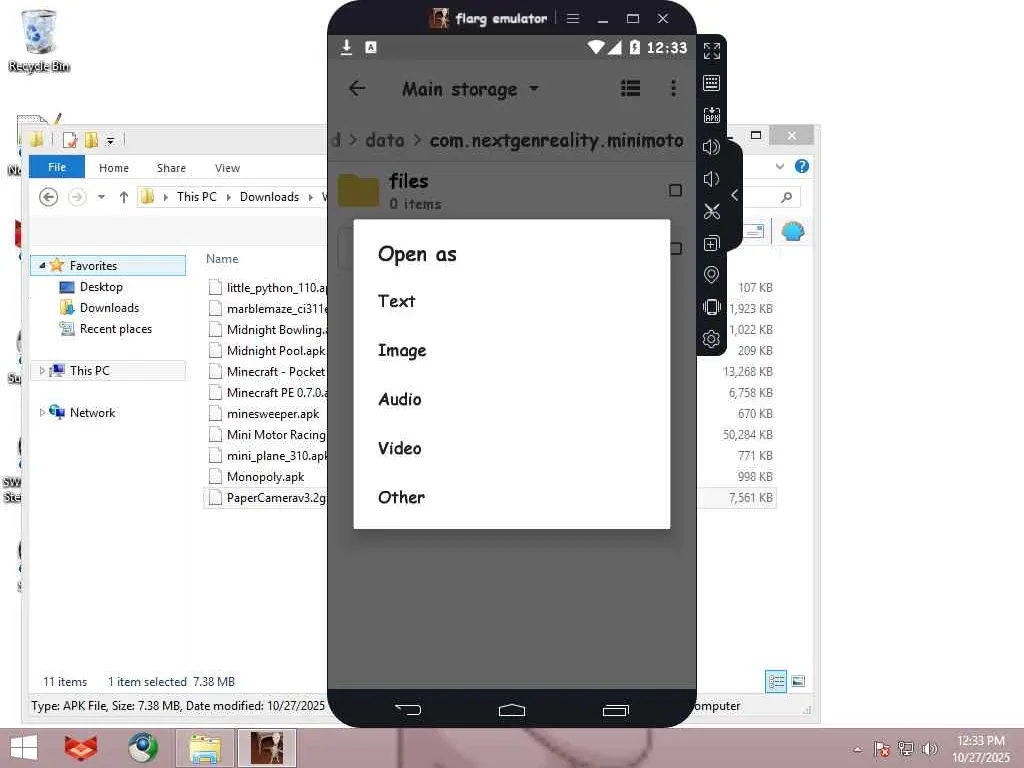Tap the Android home navigation button
1024x768 pixels.
512,710
